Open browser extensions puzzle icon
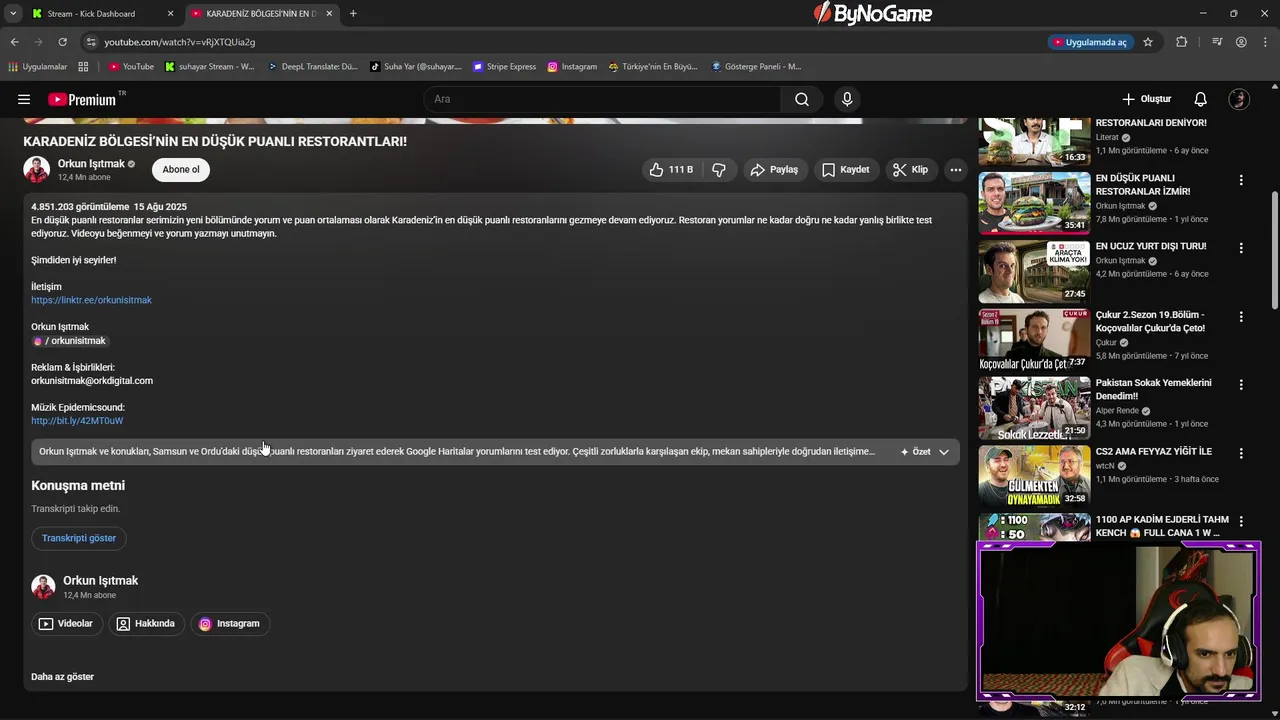 pyautogui.click(x=1182, y=42)
